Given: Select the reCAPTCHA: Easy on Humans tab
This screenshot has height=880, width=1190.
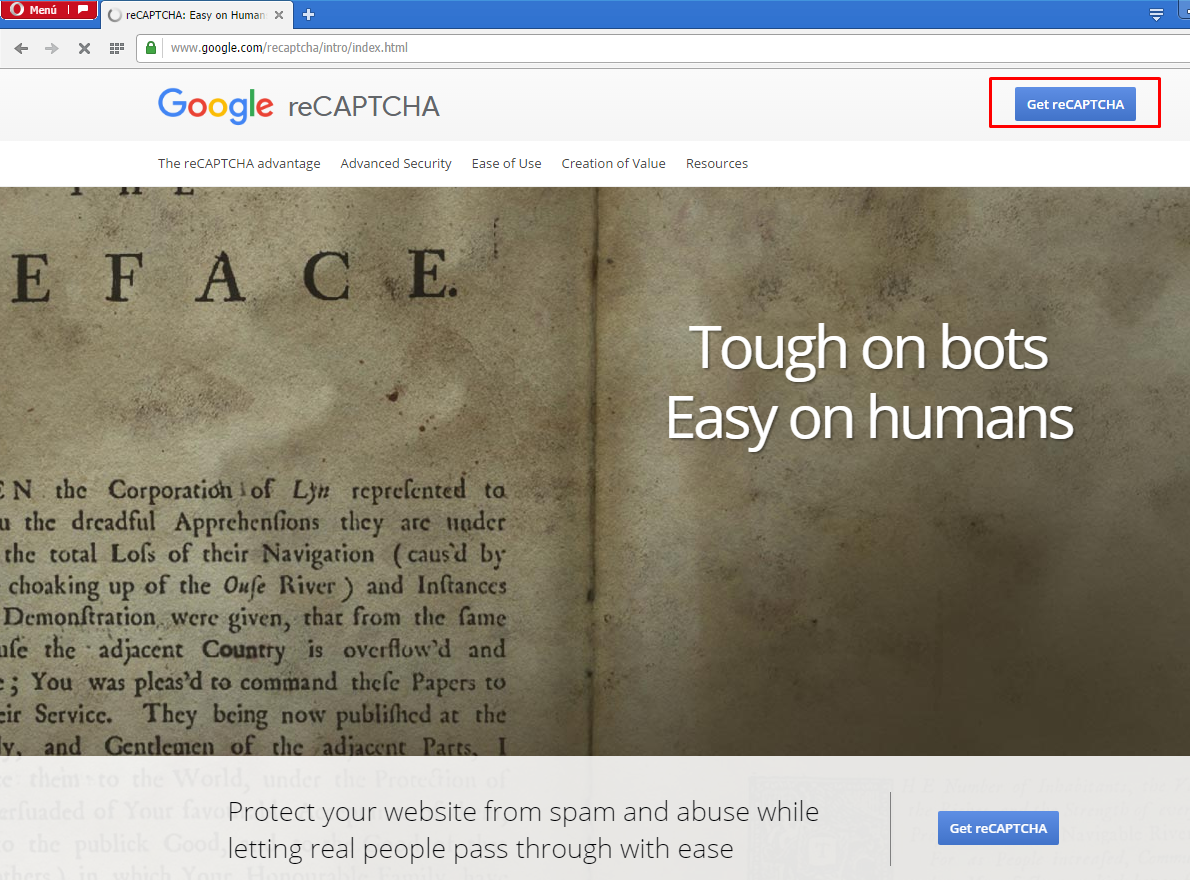Looking at the screenshot, I should 196,14.
